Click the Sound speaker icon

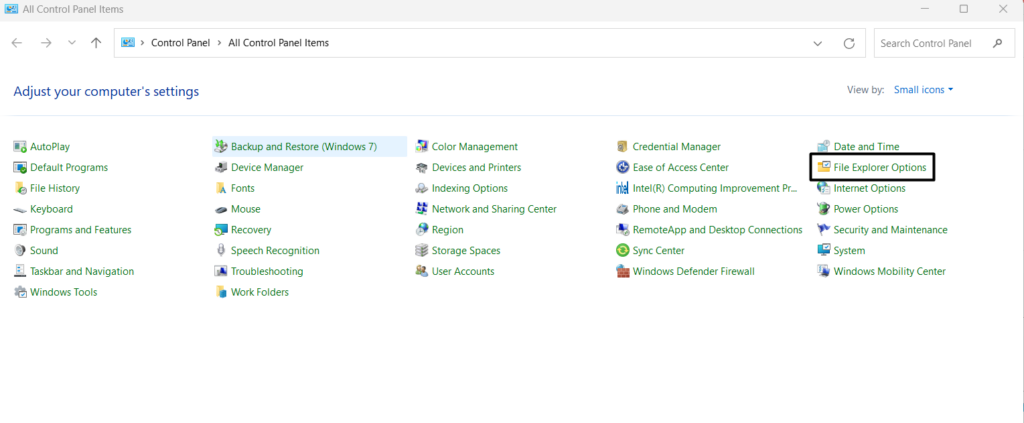[20, 251]
